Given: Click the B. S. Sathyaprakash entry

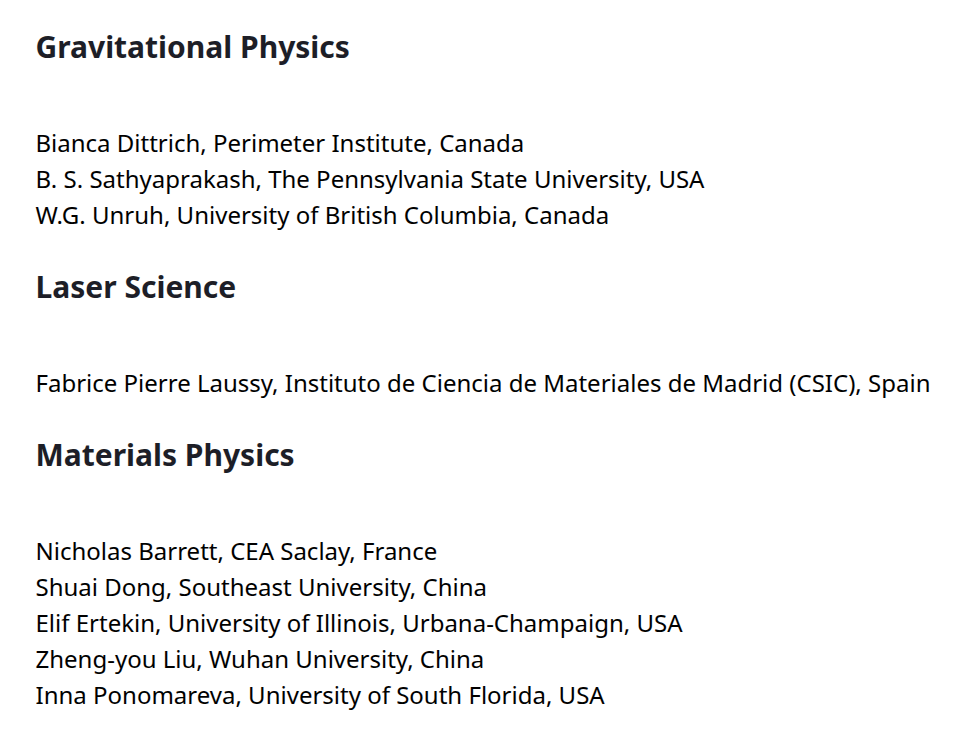Looking at the screenshot, I should 370,180.
